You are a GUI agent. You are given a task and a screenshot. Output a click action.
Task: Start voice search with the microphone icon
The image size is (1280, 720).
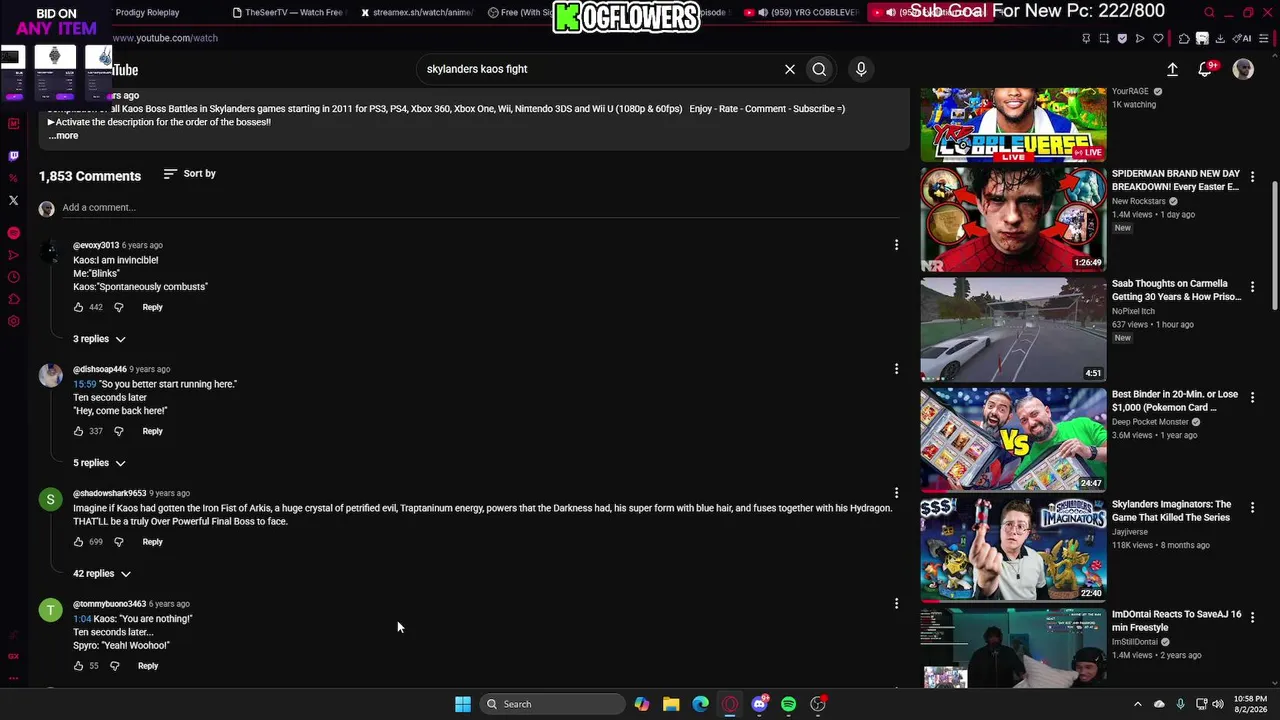coord(861,69)
